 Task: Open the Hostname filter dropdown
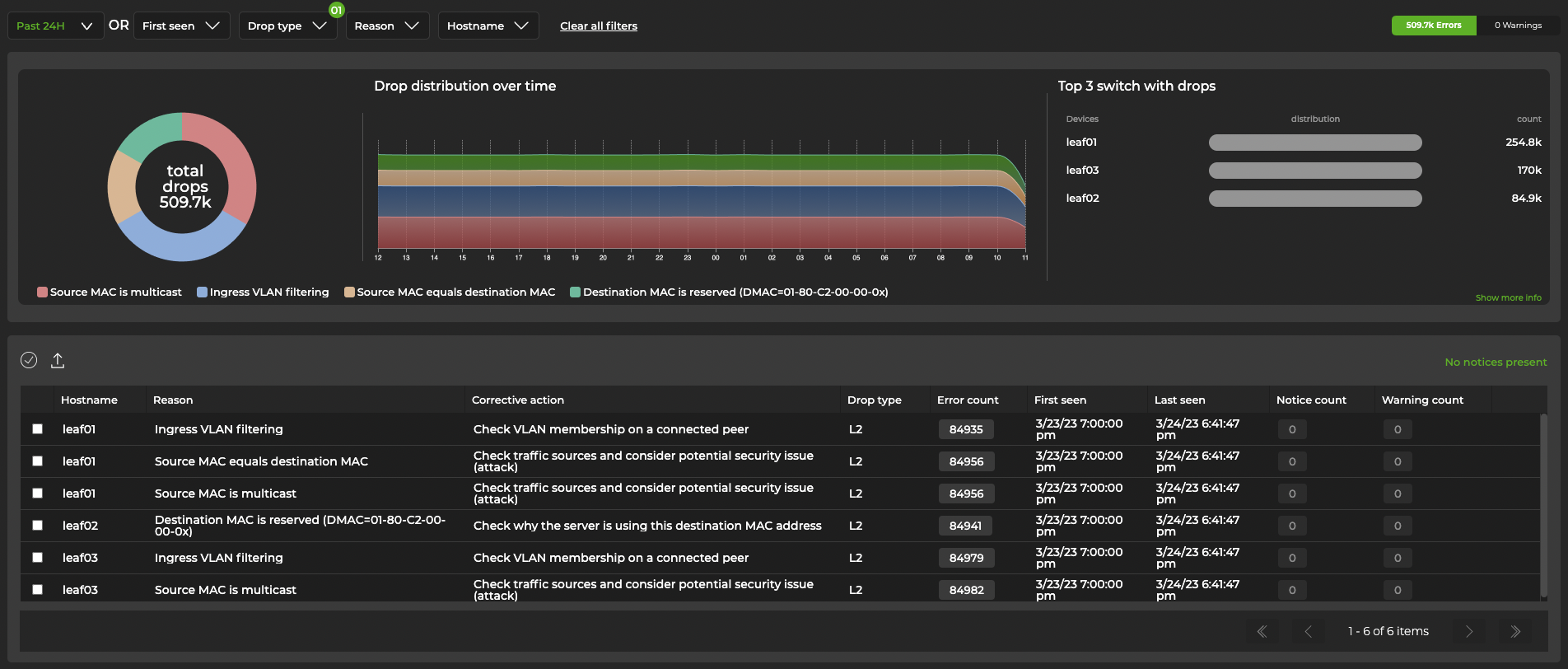[488, 26]
